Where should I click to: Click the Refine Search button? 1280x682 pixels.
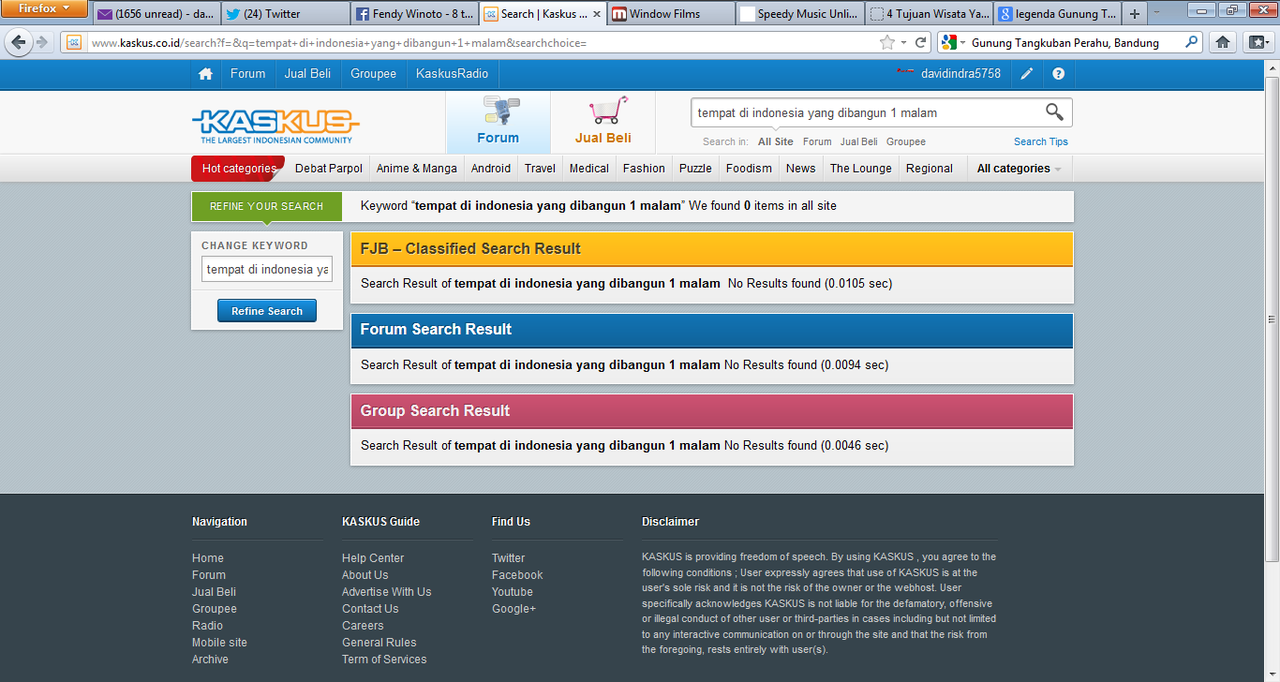pyautogui.click(x=267, y=311)
